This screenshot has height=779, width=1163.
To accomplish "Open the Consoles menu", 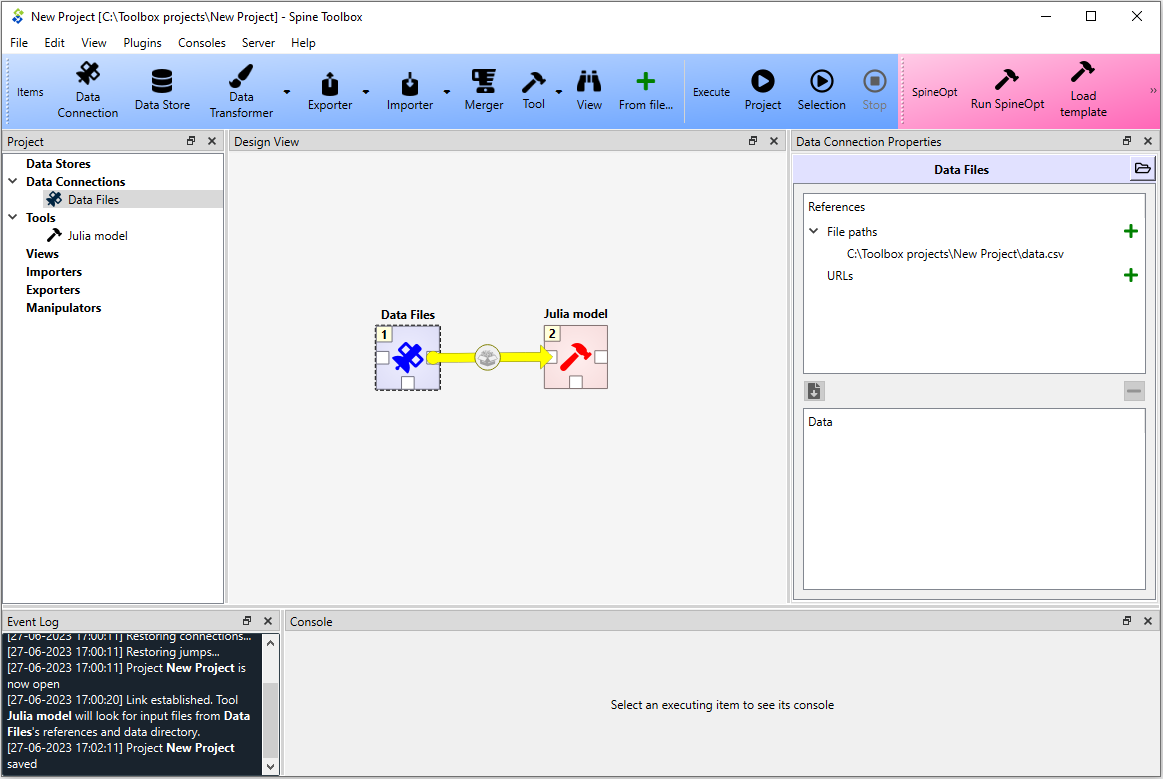I will 202,42.
